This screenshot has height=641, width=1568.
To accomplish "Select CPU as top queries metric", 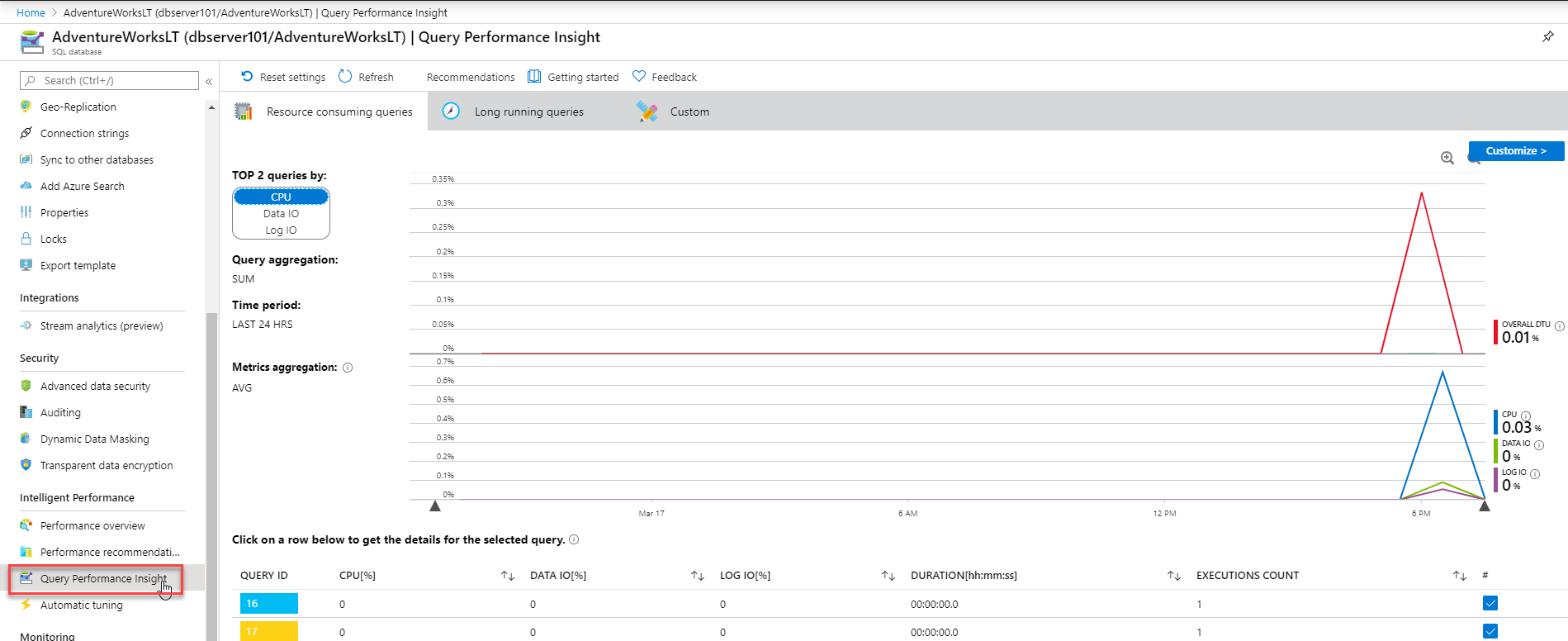I will (281, 197).
